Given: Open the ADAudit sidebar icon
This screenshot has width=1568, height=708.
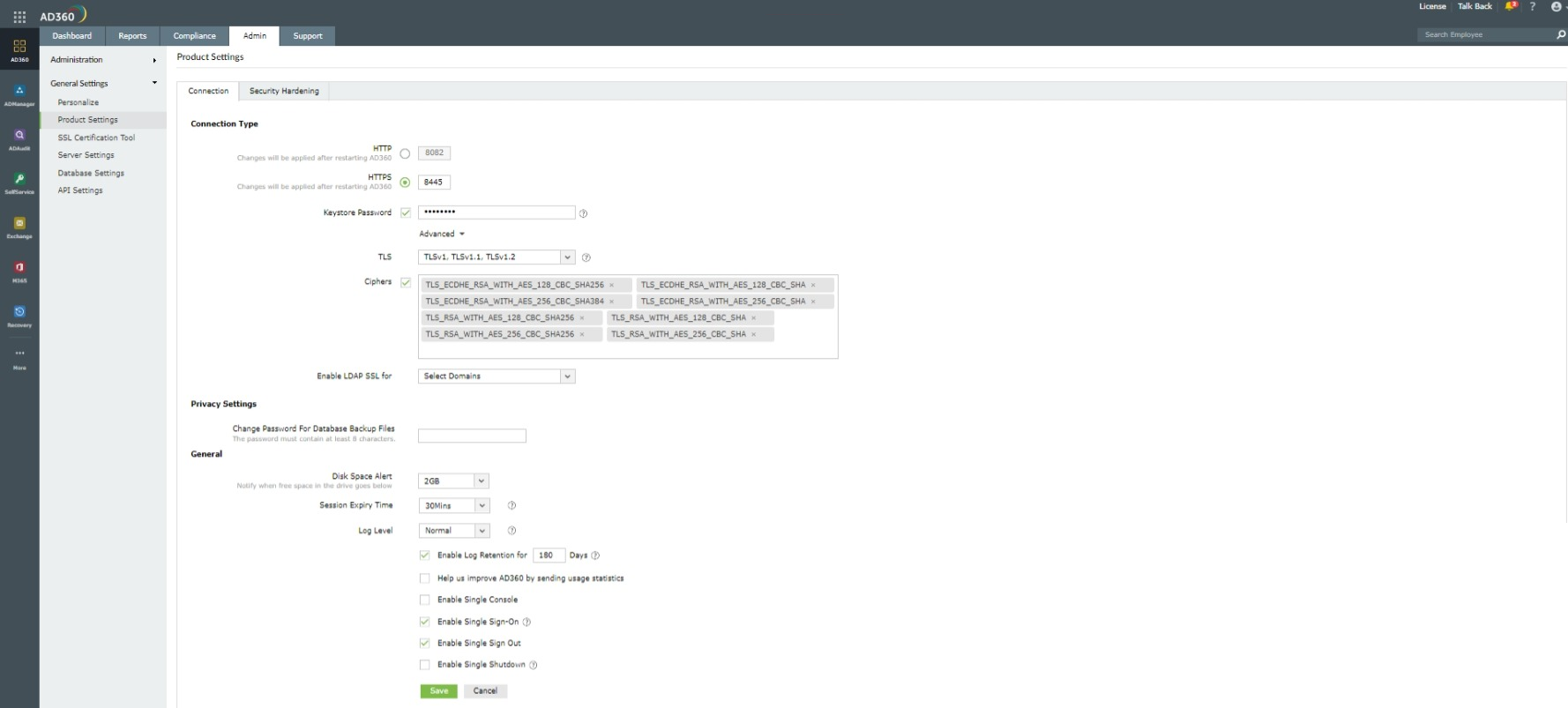Looking at the screenshot, I should click(19, 138).
